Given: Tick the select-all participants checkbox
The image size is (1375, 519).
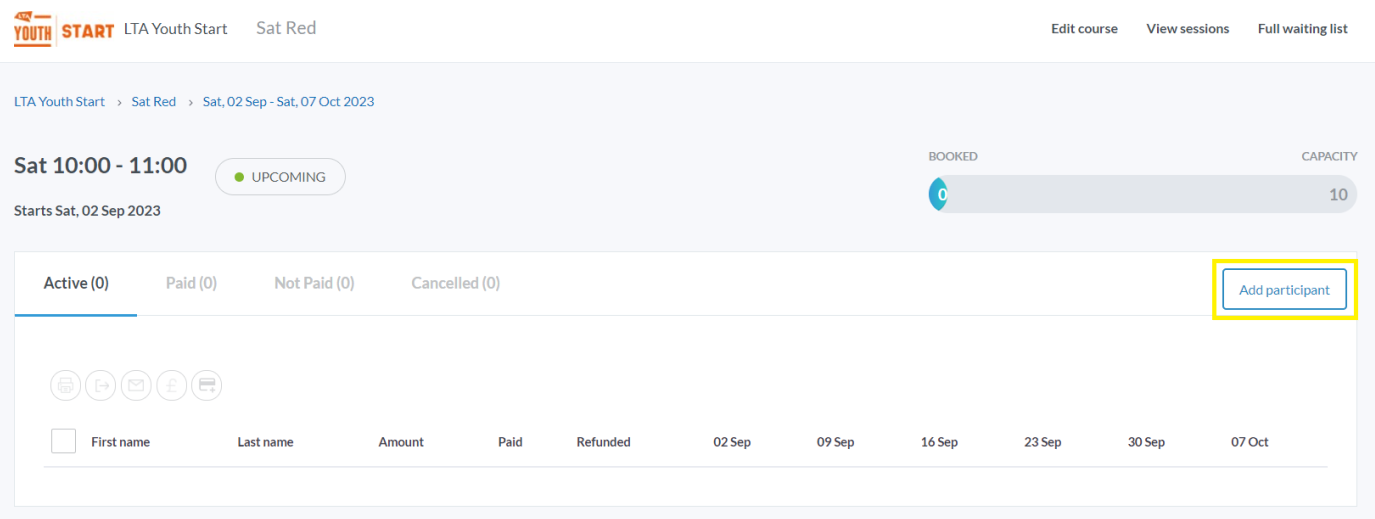Looking at the screenshot, I should click(63, 441).
